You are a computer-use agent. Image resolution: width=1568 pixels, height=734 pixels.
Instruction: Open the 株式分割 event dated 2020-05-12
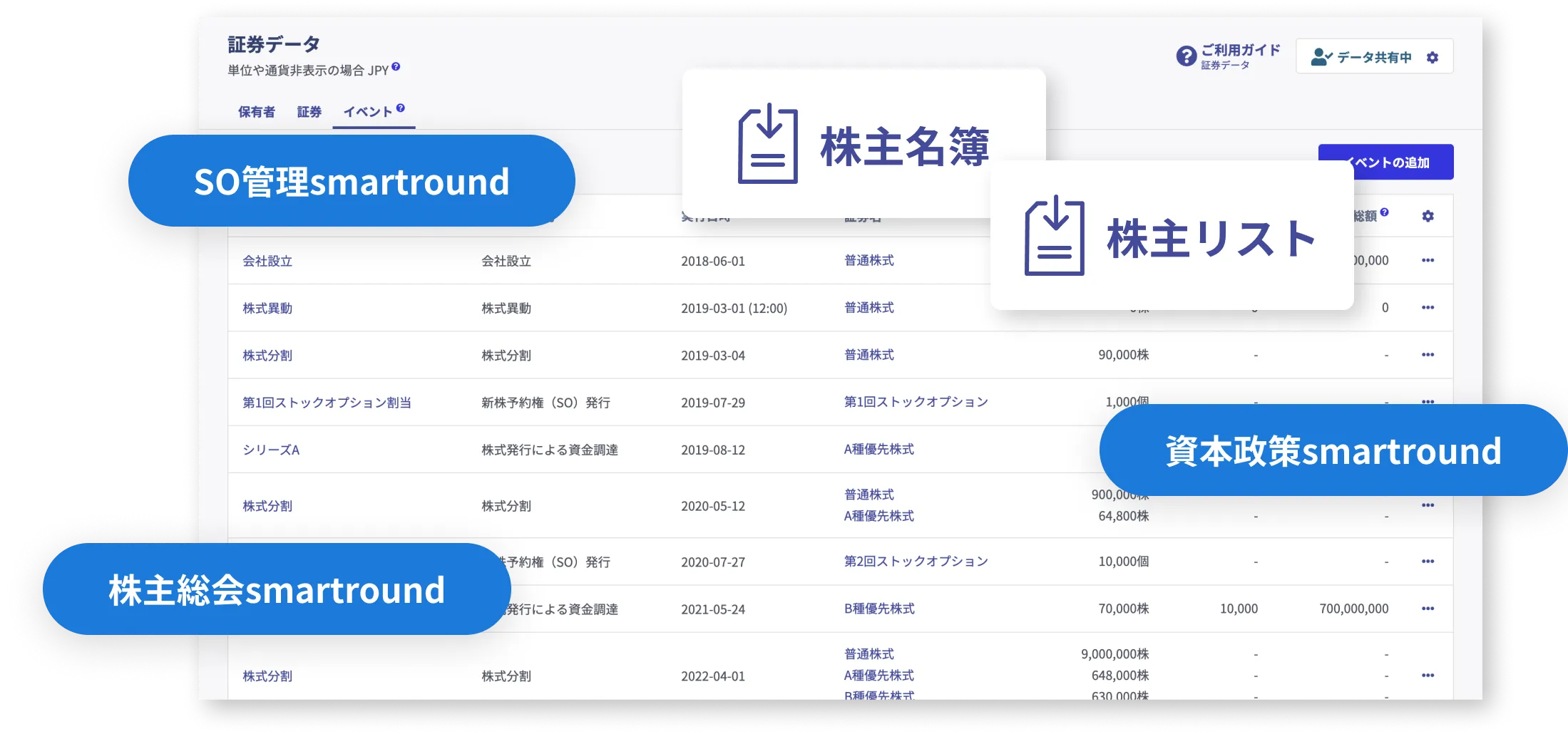[x=267, y=506]
